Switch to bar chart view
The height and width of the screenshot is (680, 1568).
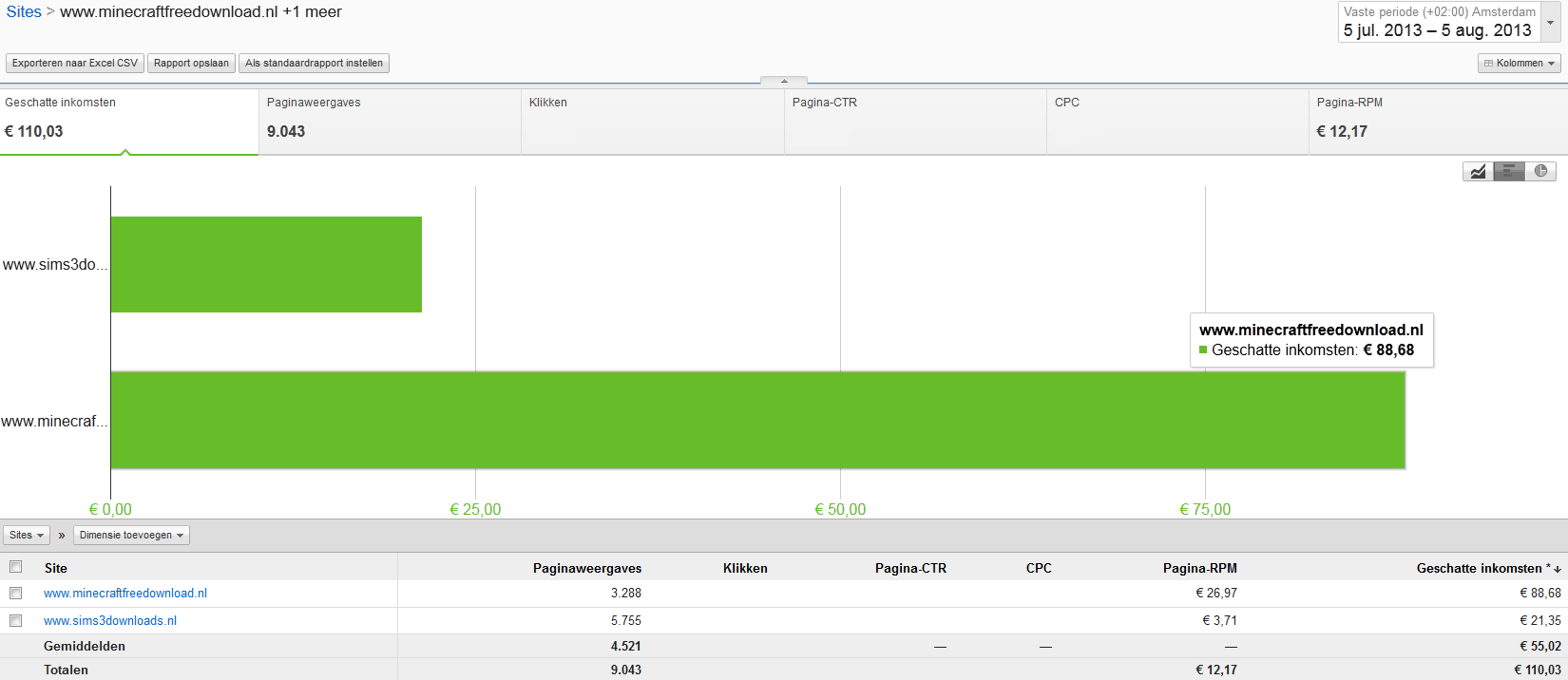[1509, 171]
